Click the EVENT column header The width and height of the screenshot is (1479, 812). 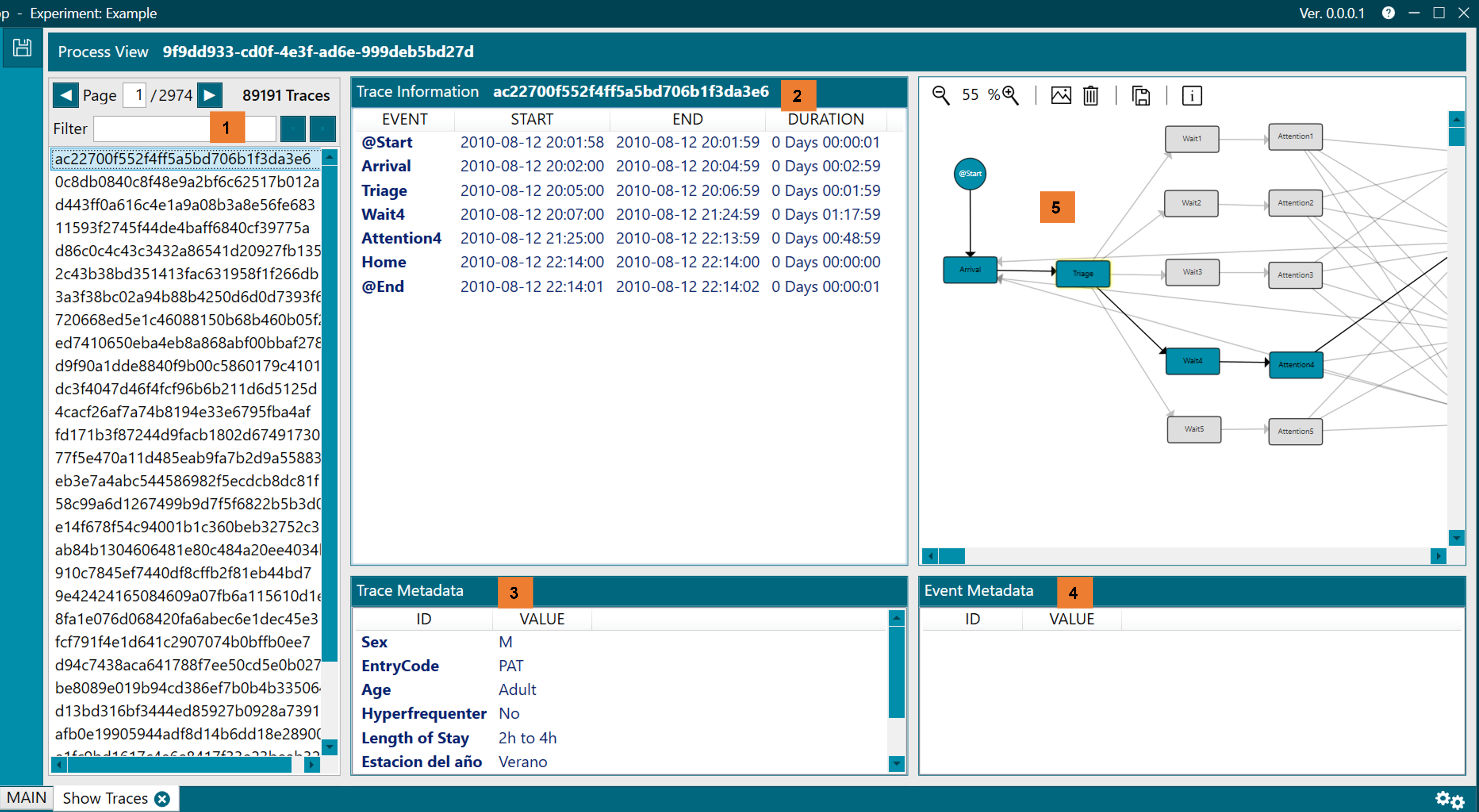(x=405, y=119)
